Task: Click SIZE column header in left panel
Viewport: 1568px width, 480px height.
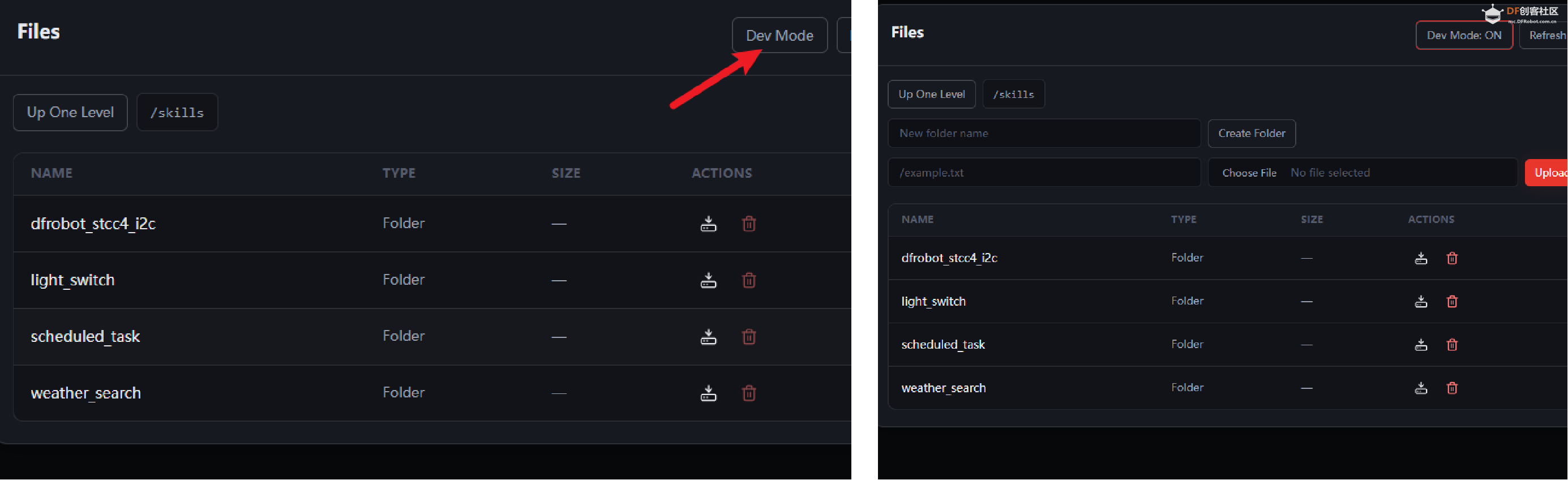Action: [x=566, y=173]
